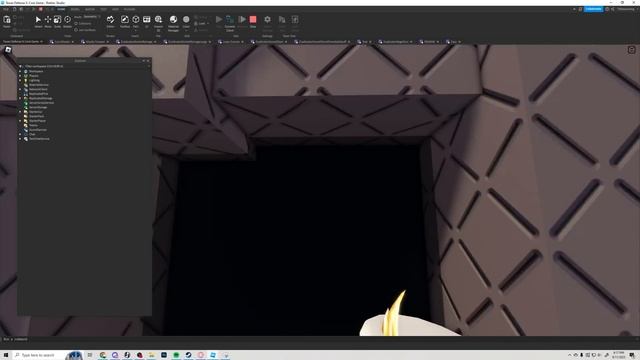
Task: Open the FILE menu
Action: coord(6,9)
